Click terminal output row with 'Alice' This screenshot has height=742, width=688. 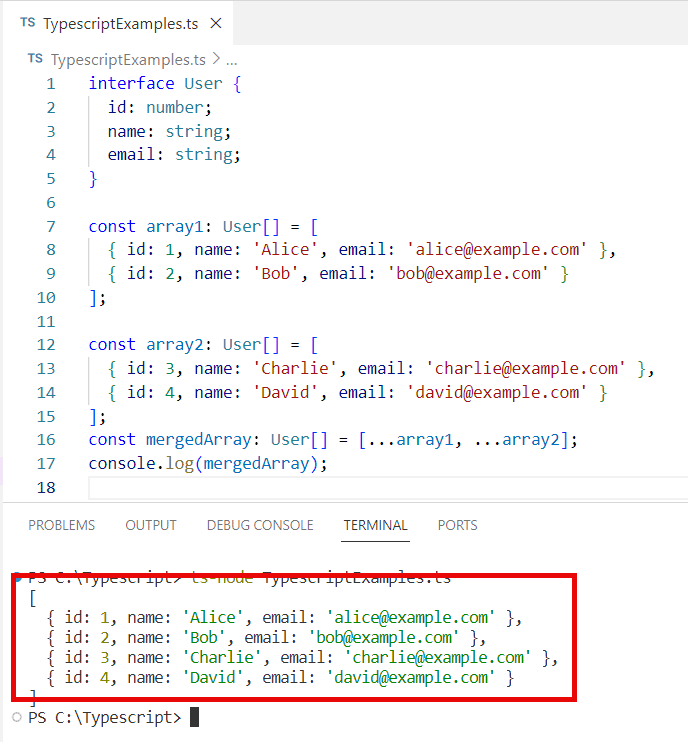coord(284,618)
